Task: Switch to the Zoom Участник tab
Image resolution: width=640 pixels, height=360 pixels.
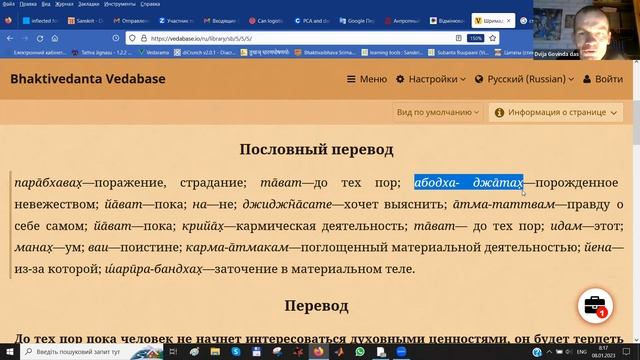Action: 176,20
